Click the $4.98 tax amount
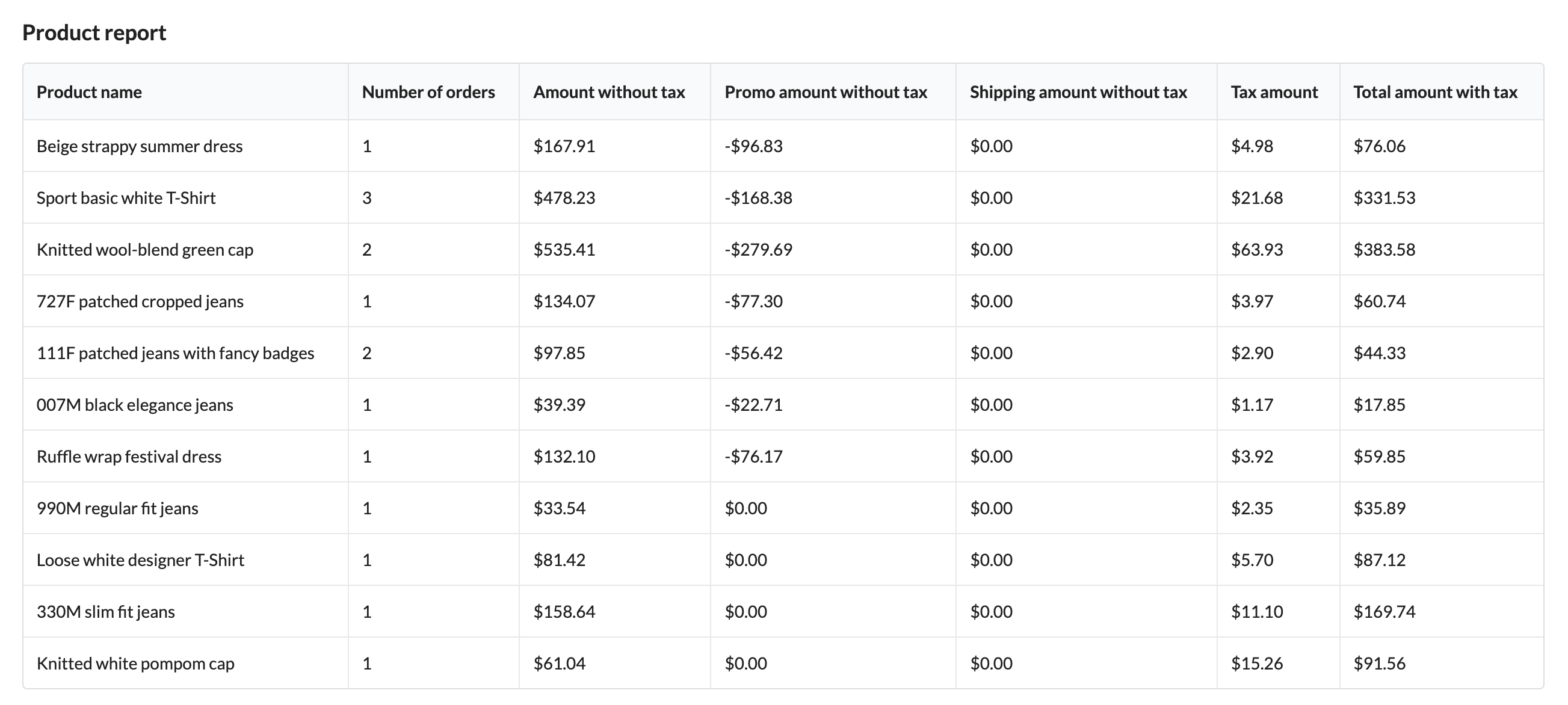The image size is (1568, 705). [1252, 146]
